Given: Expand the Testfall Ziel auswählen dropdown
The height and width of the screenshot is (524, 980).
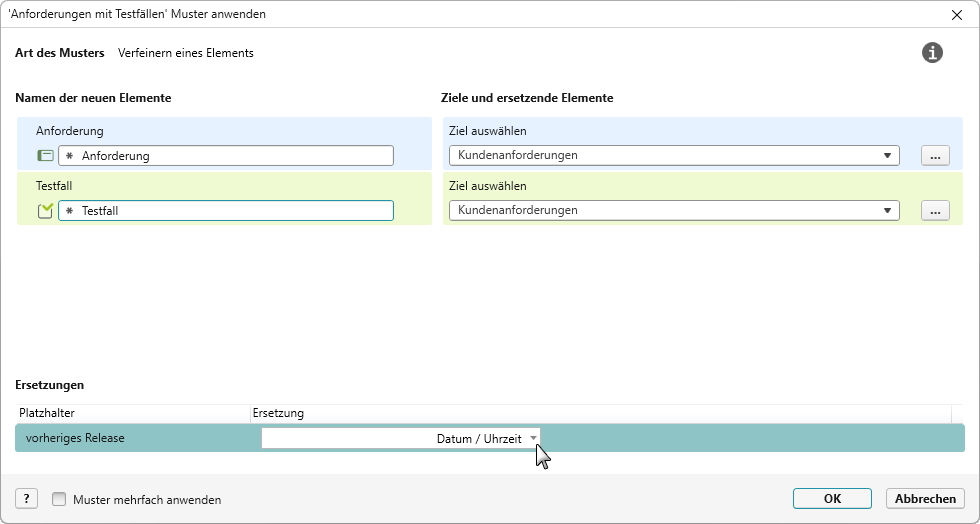Looking at the screenshot, I should point(886,211).
